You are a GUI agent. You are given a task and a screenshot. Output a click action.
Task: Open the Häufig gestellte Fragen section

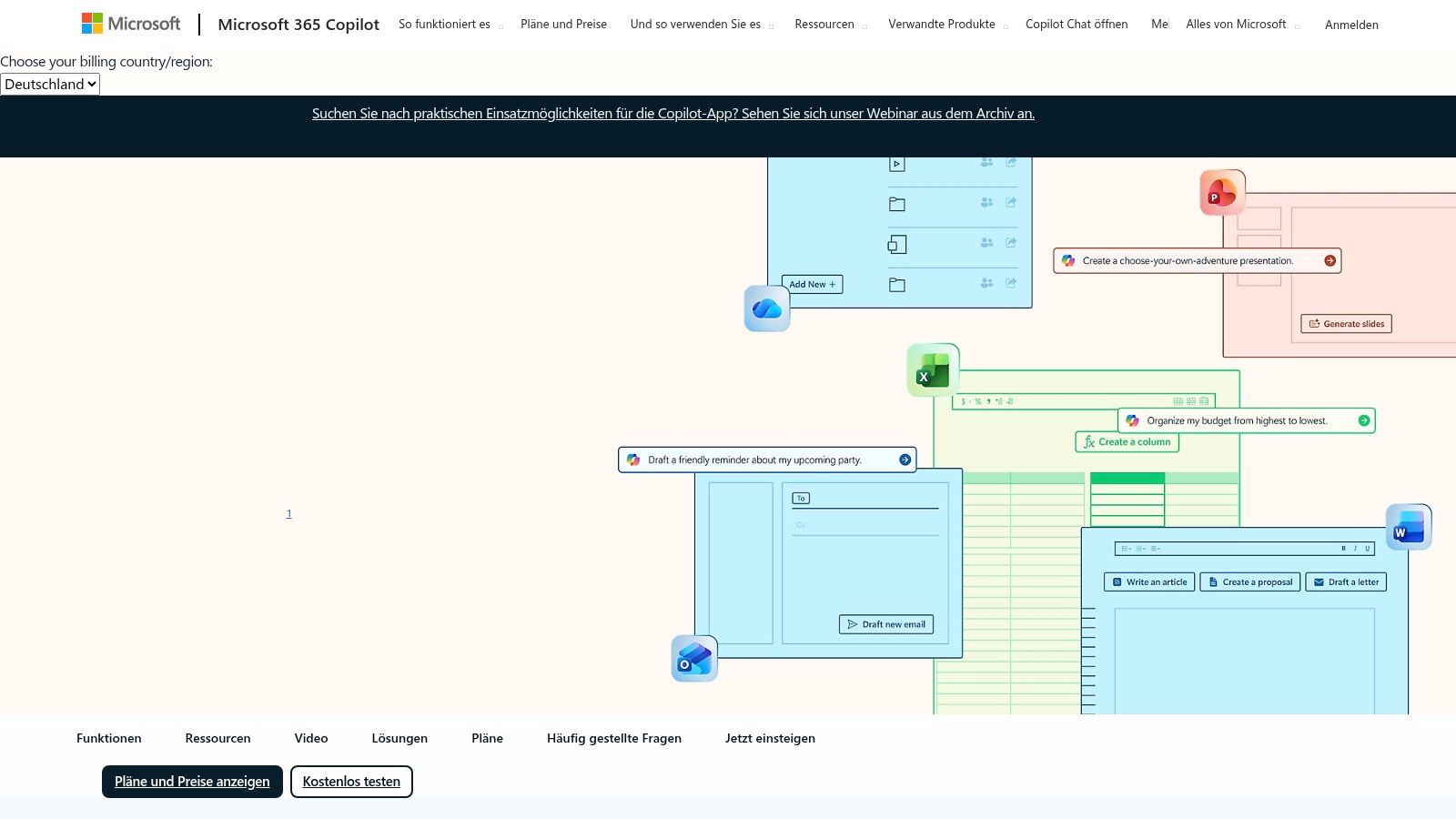[x=614, y=738]
